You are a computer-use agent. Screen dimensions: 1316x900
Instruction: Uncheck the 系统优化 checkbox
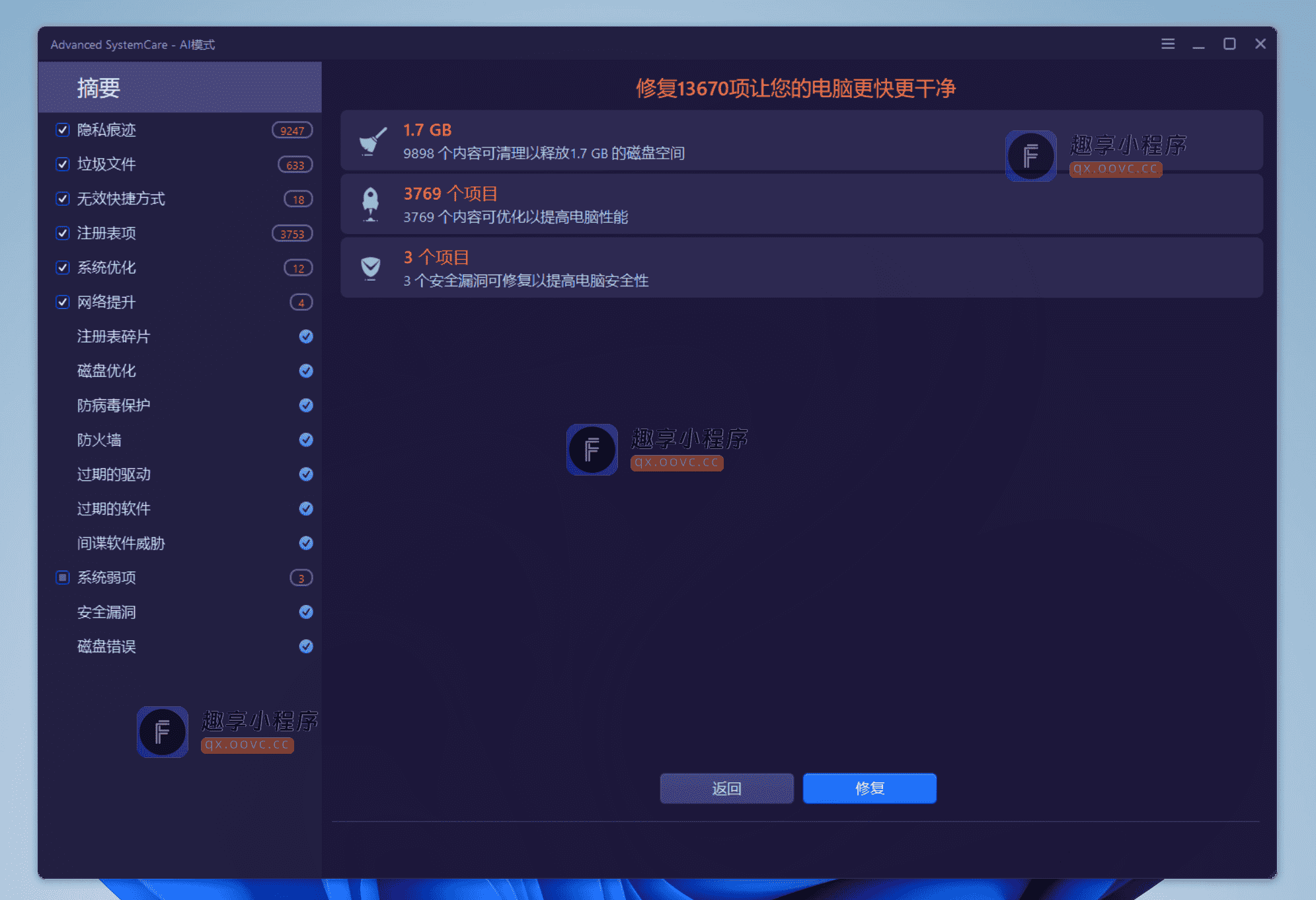63,267
